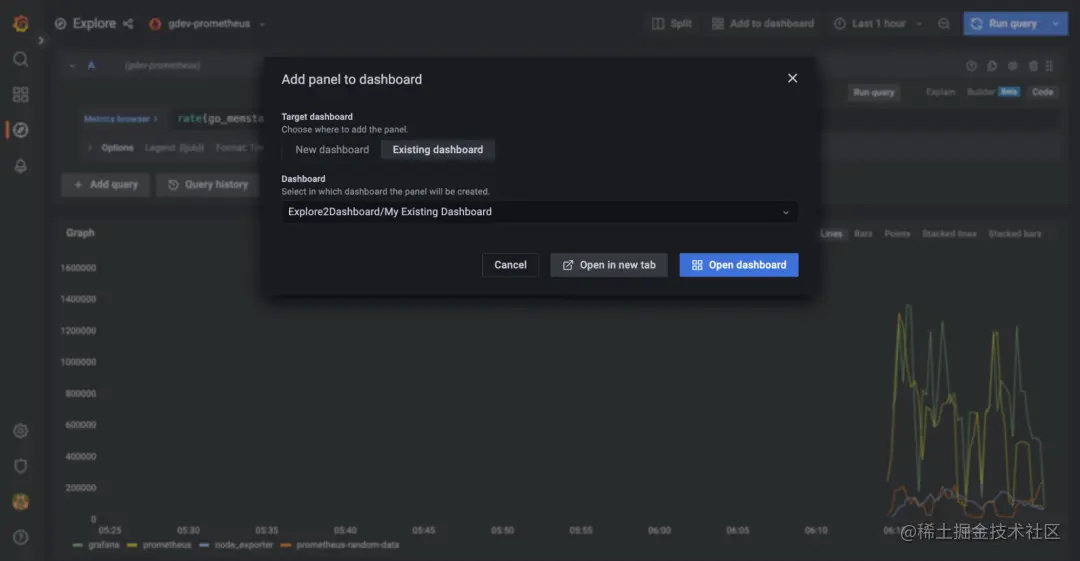Click the blue Run query button in the top bar
The width and height of the screenshot is (1080, 561).
1005,23
